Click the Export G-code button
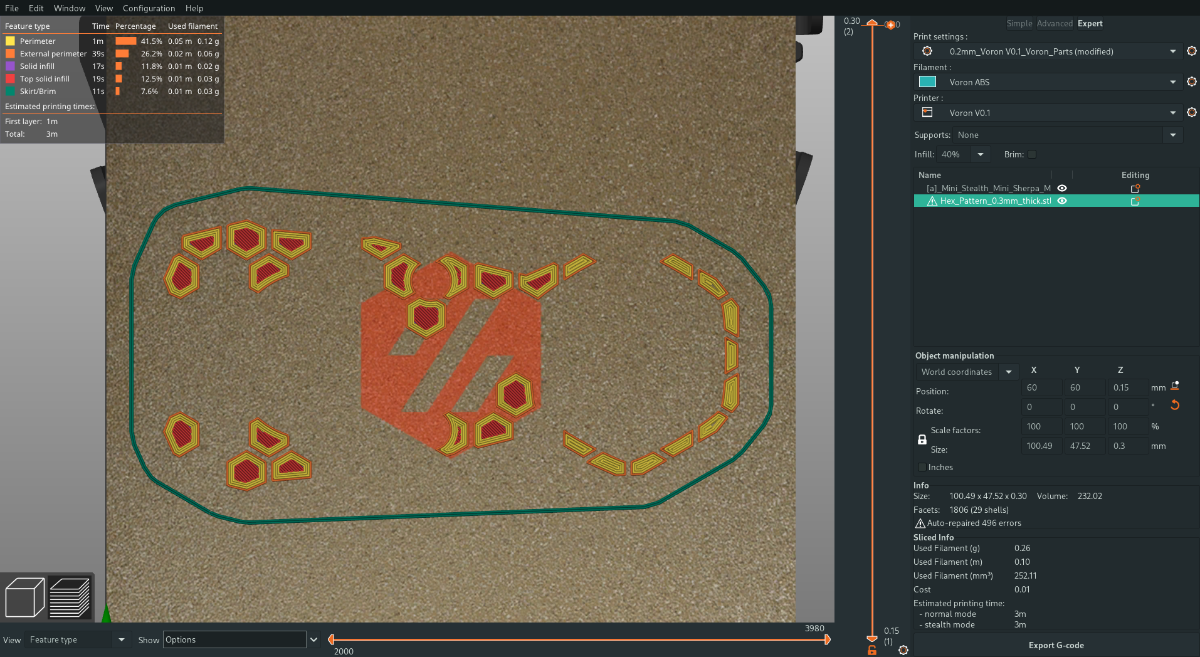The width and height of the screenshot is (1200, 657). pyautogui.click(x=1056, y=645)
